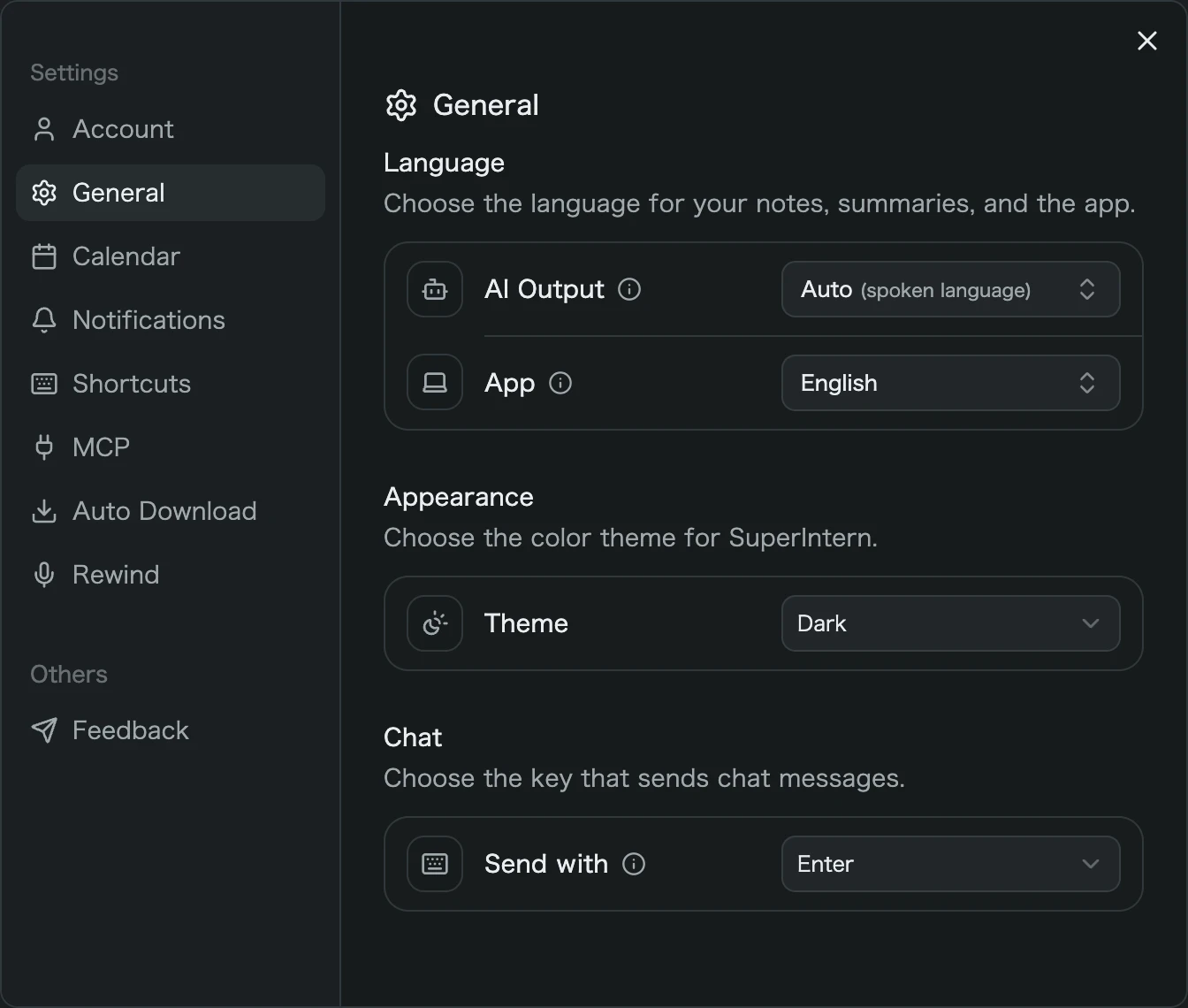Open the Shortcuts settings section
Screen dimensions: 1188x1008
[171, 384]
